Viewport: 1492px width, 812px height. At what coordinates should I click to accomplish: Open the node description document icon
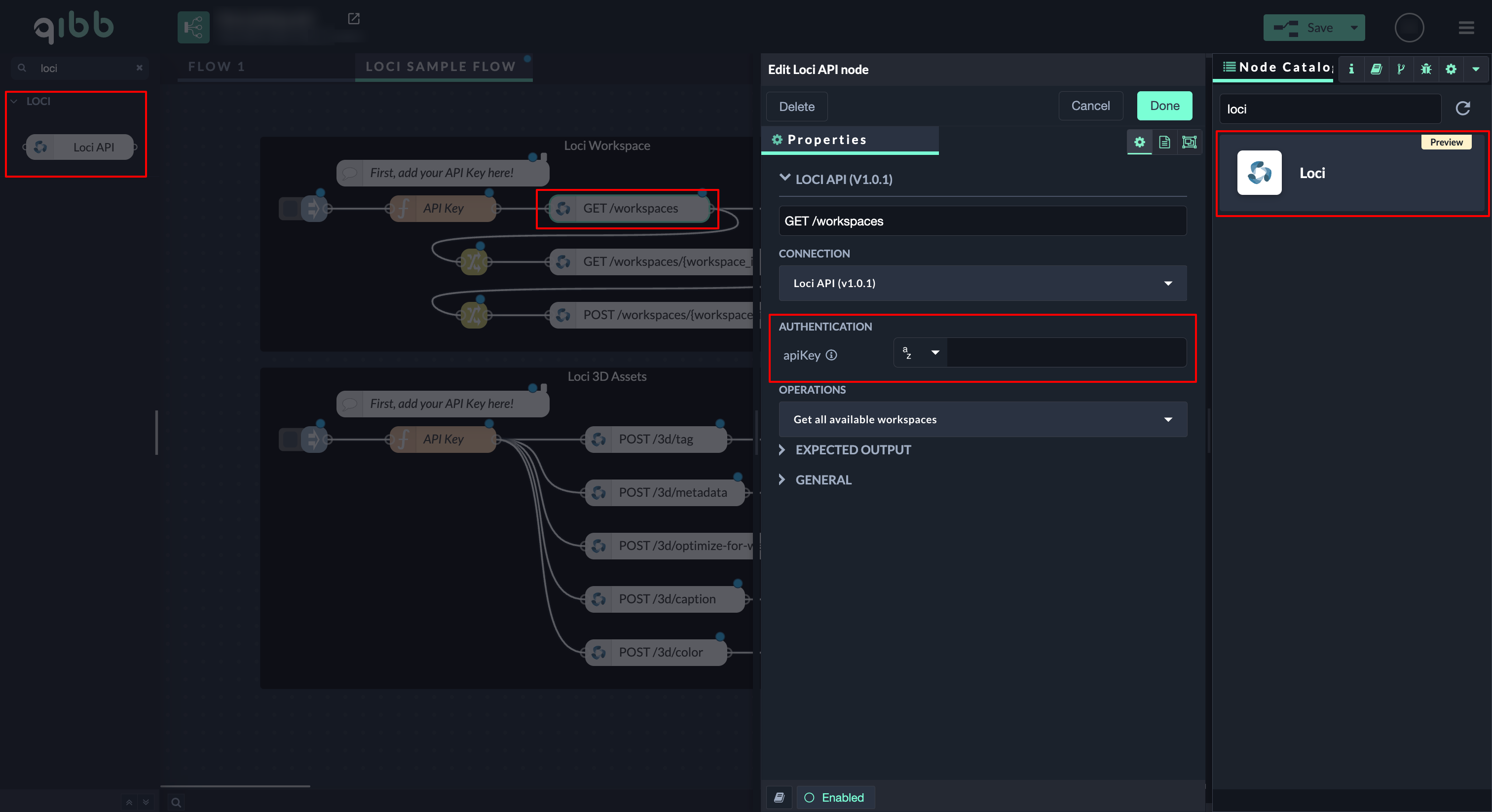1164,142
